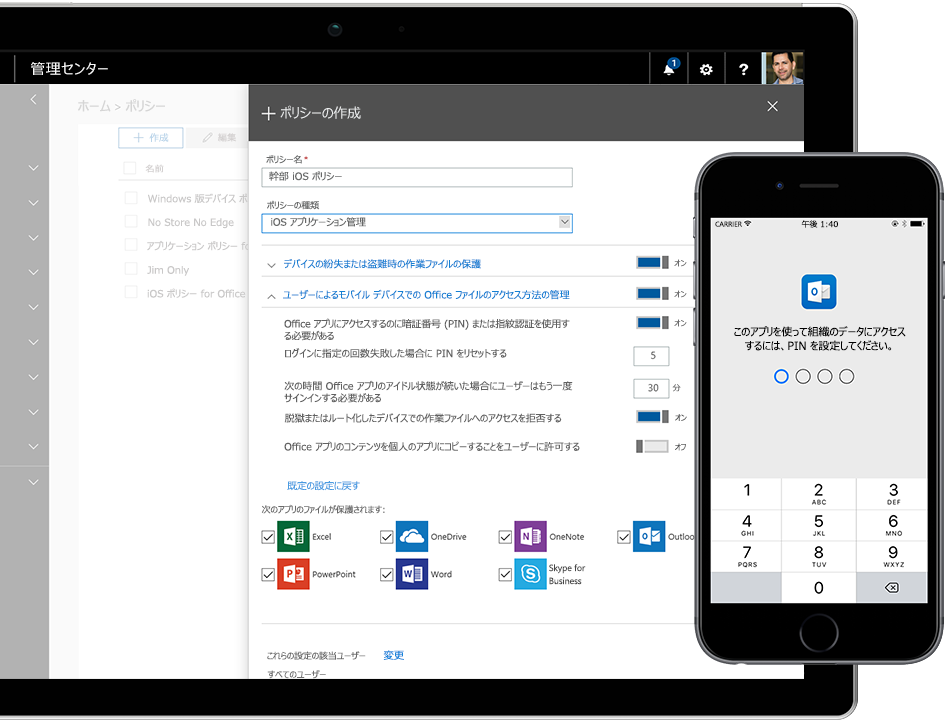947x724 pixels.
Task: Click the 作成 button in policy list
Action: 150,138
